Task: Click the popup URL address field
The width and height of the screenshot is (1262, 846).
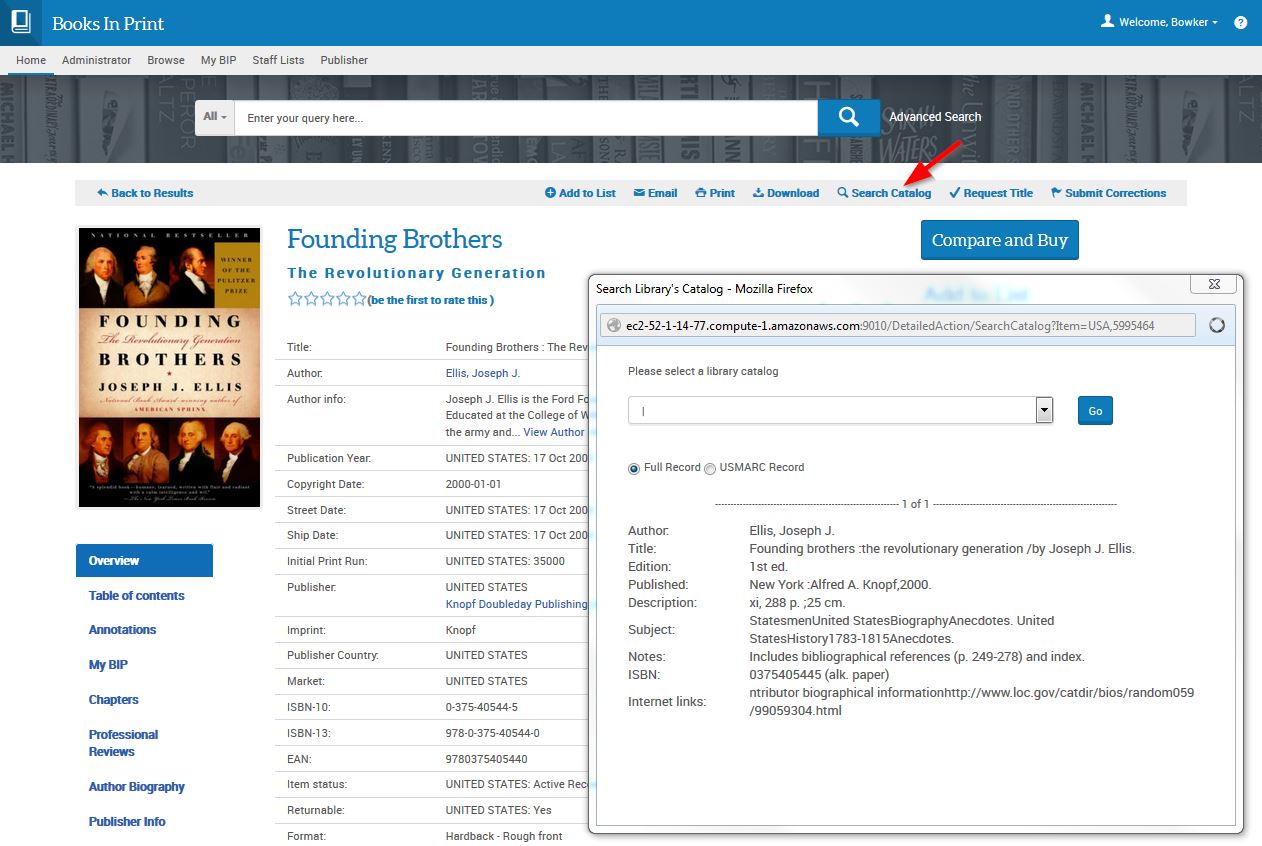Action: [898, 325]
